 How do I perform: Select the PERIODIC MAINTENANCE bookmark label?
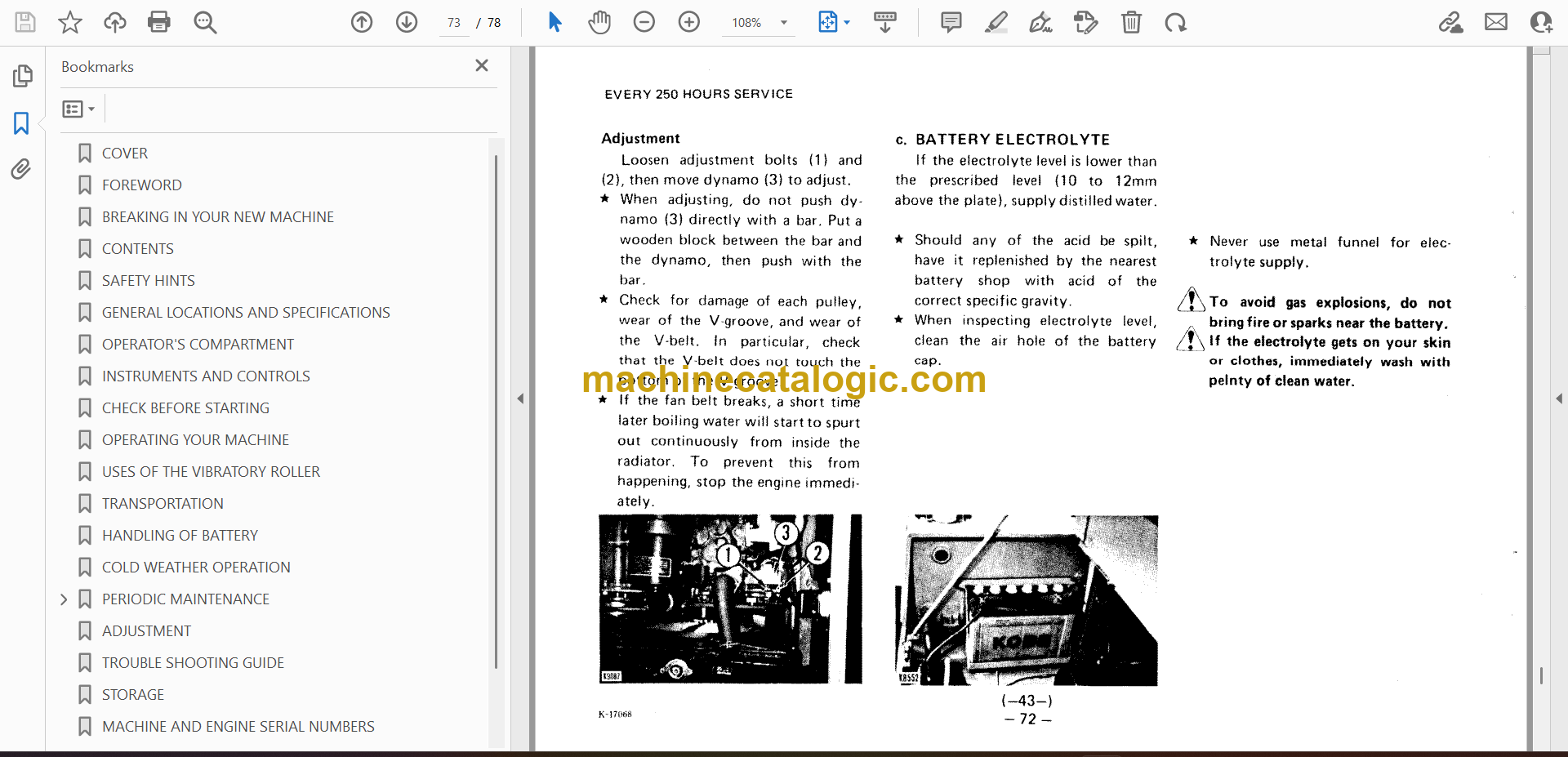point(185,599)
